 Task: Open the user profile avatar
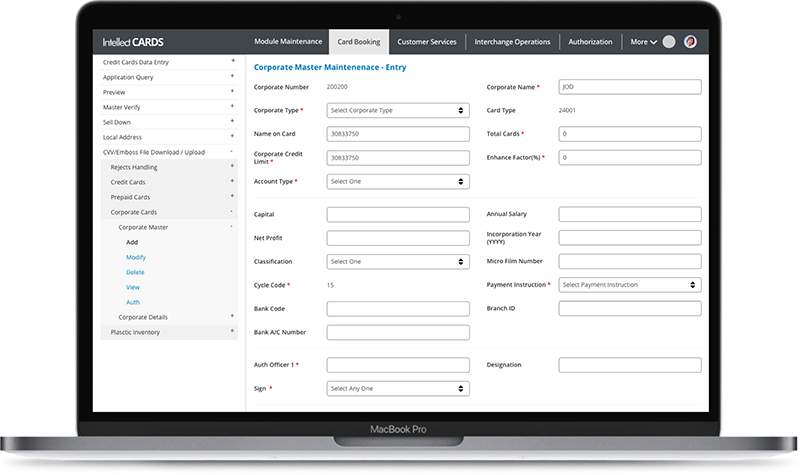[690, 42]
